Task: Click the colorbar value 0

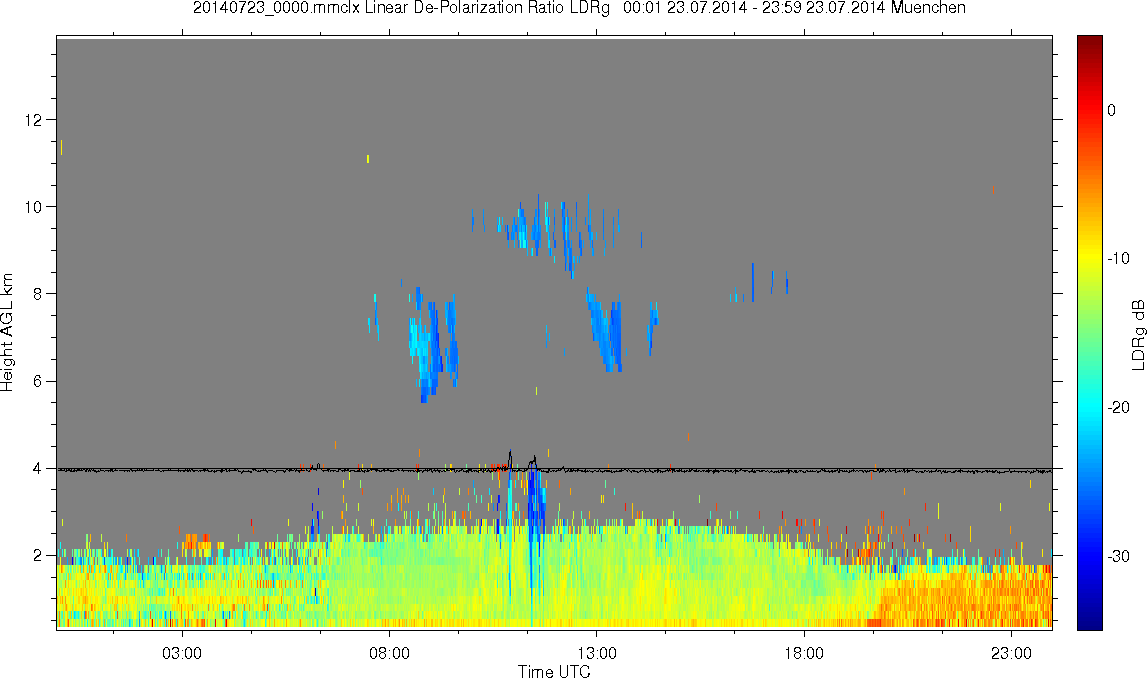Action: coord(1112,110)
